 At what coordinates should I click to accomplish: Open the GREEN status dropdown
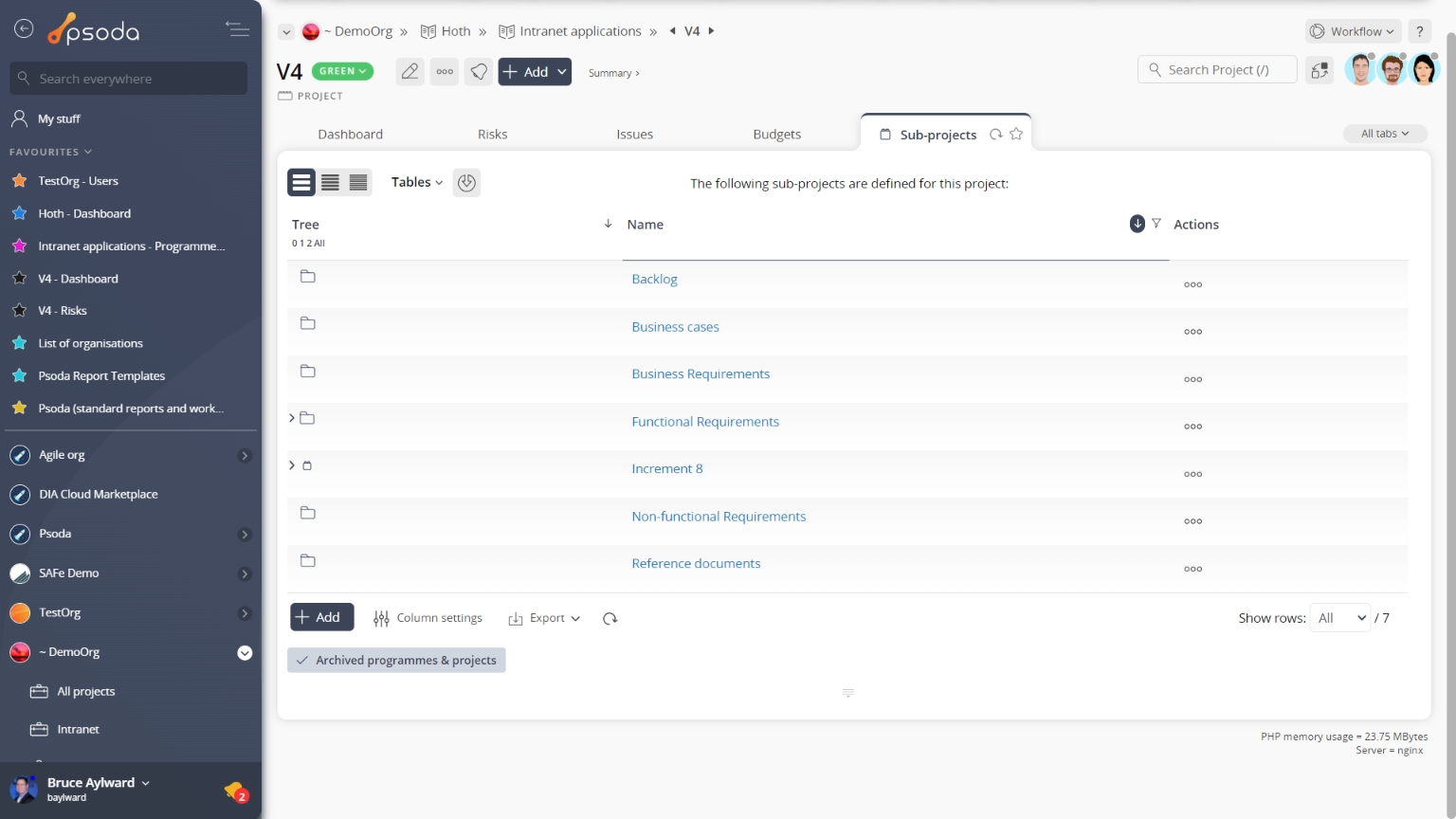(342, 71)
